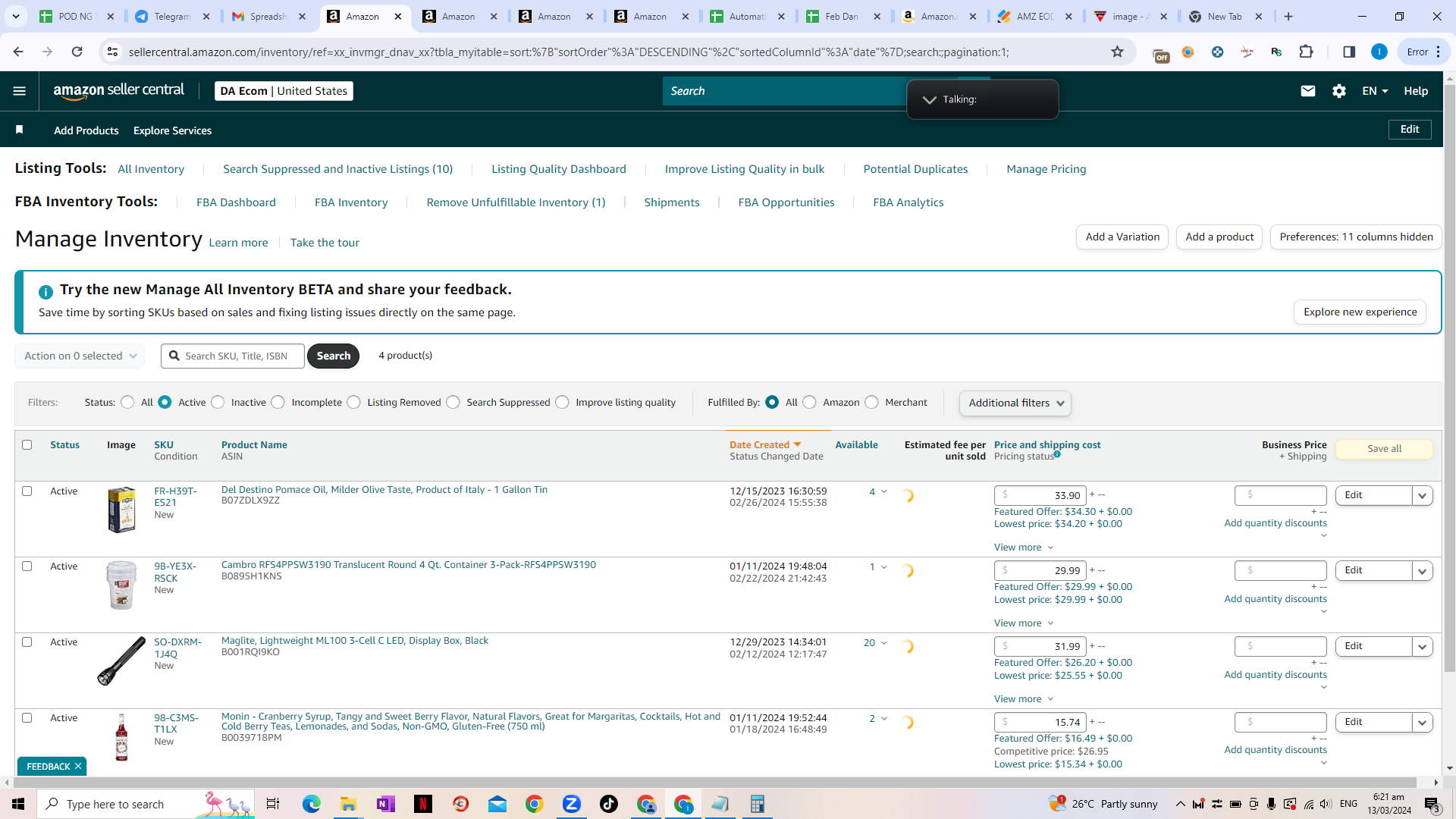Open the Chrome profile avatar icon
The width and height of the screenshot is (1456, 819).
click(x=1379, y=52)
